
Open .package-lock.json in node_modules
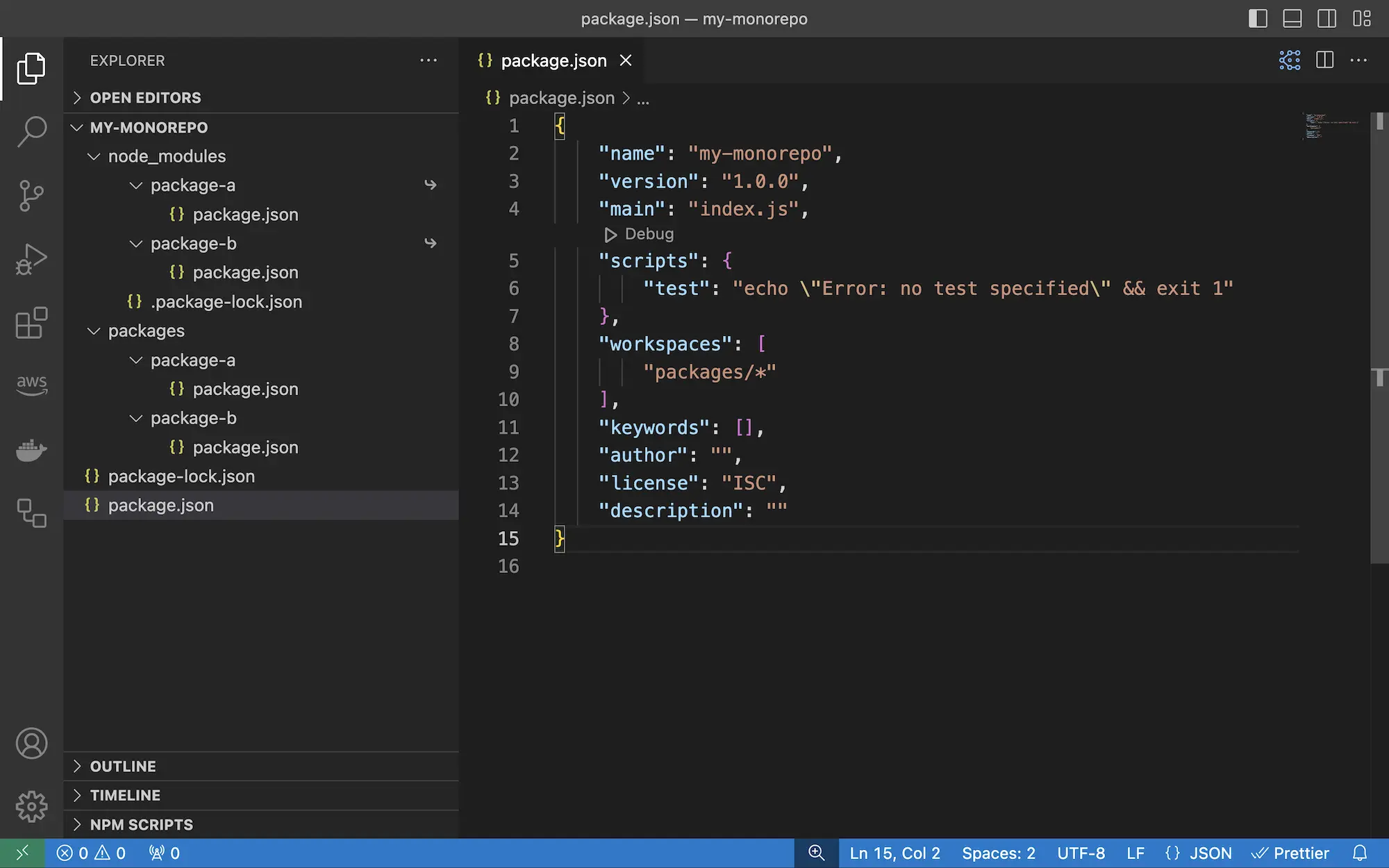[261, 302]
